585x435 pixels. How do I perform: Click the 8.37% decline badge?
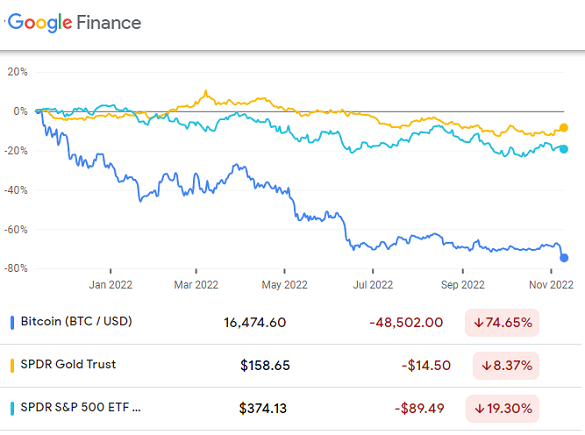pos(506,366)
